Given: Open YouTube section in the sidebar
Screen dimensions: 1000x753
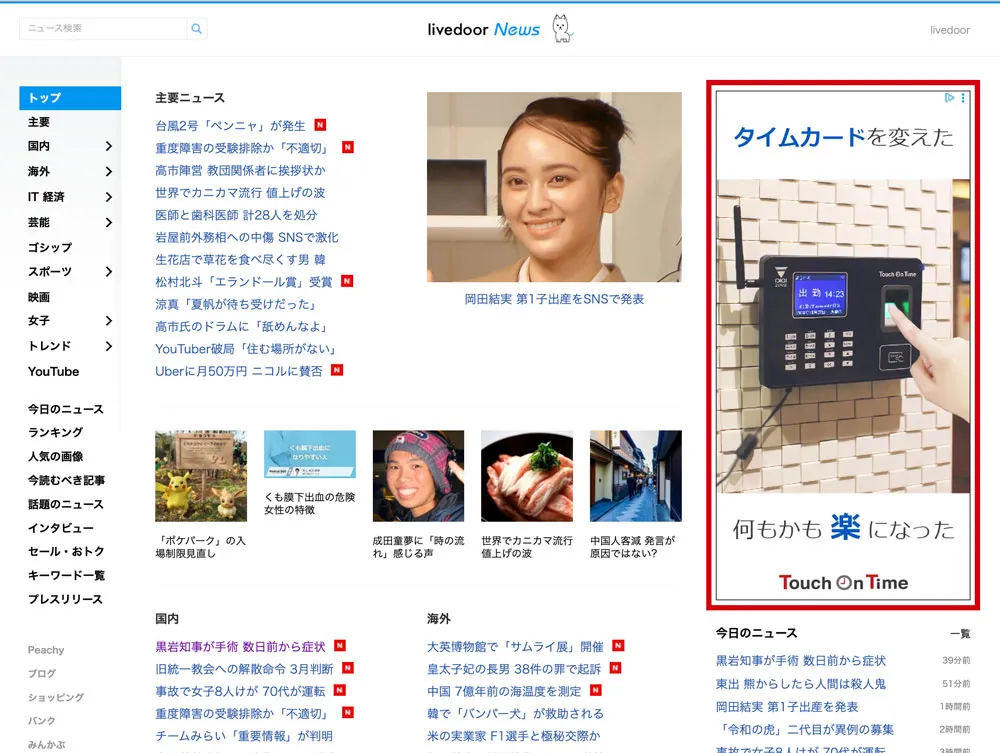Looking at the screenshot, I should tap(54, 371).
